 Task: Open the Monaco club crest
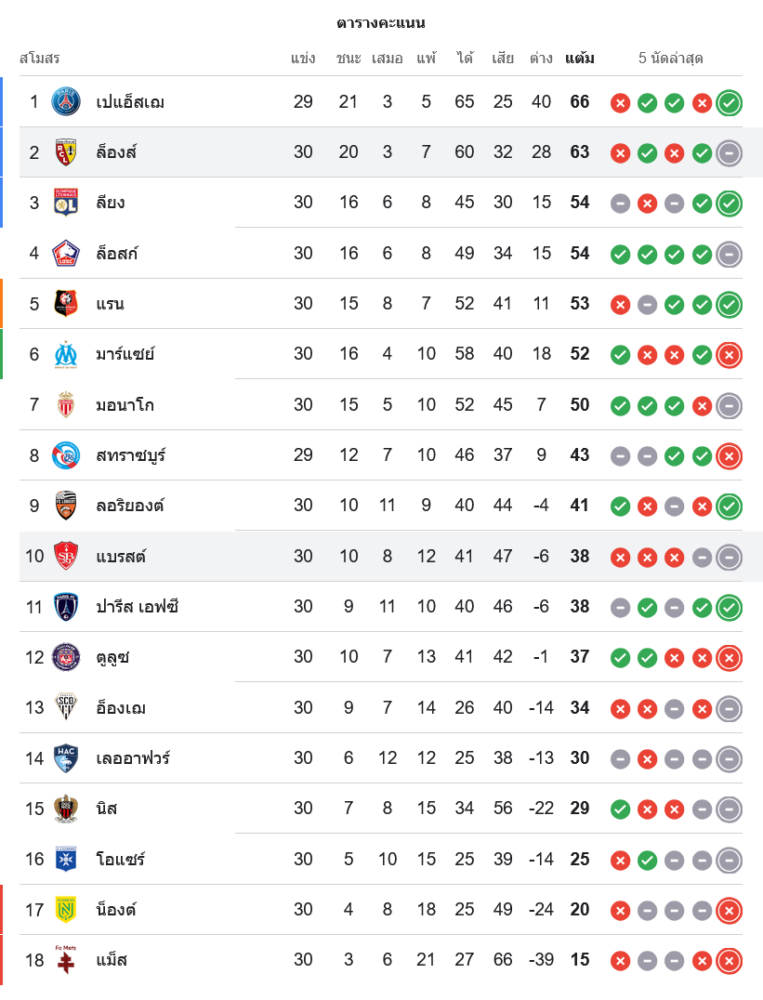pyautogui.click(x=66, y=405)
